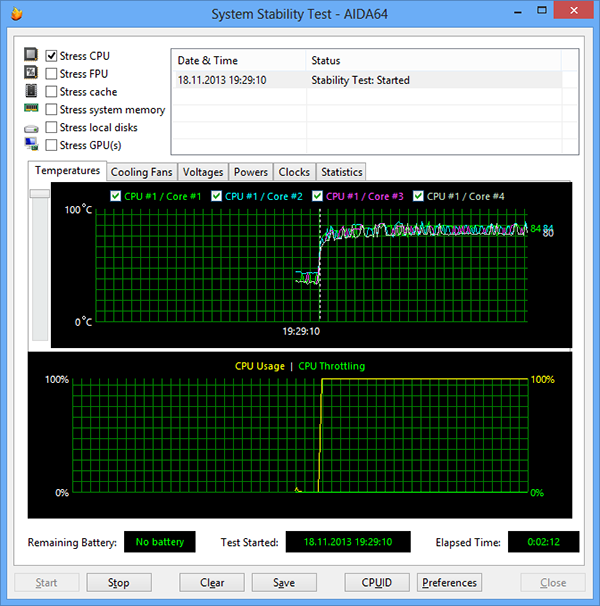Image resolution: width=600 pixels, height=606 pixels.
Task: Uncheck the Stress CPU checkbox
Action: [51, 56]
